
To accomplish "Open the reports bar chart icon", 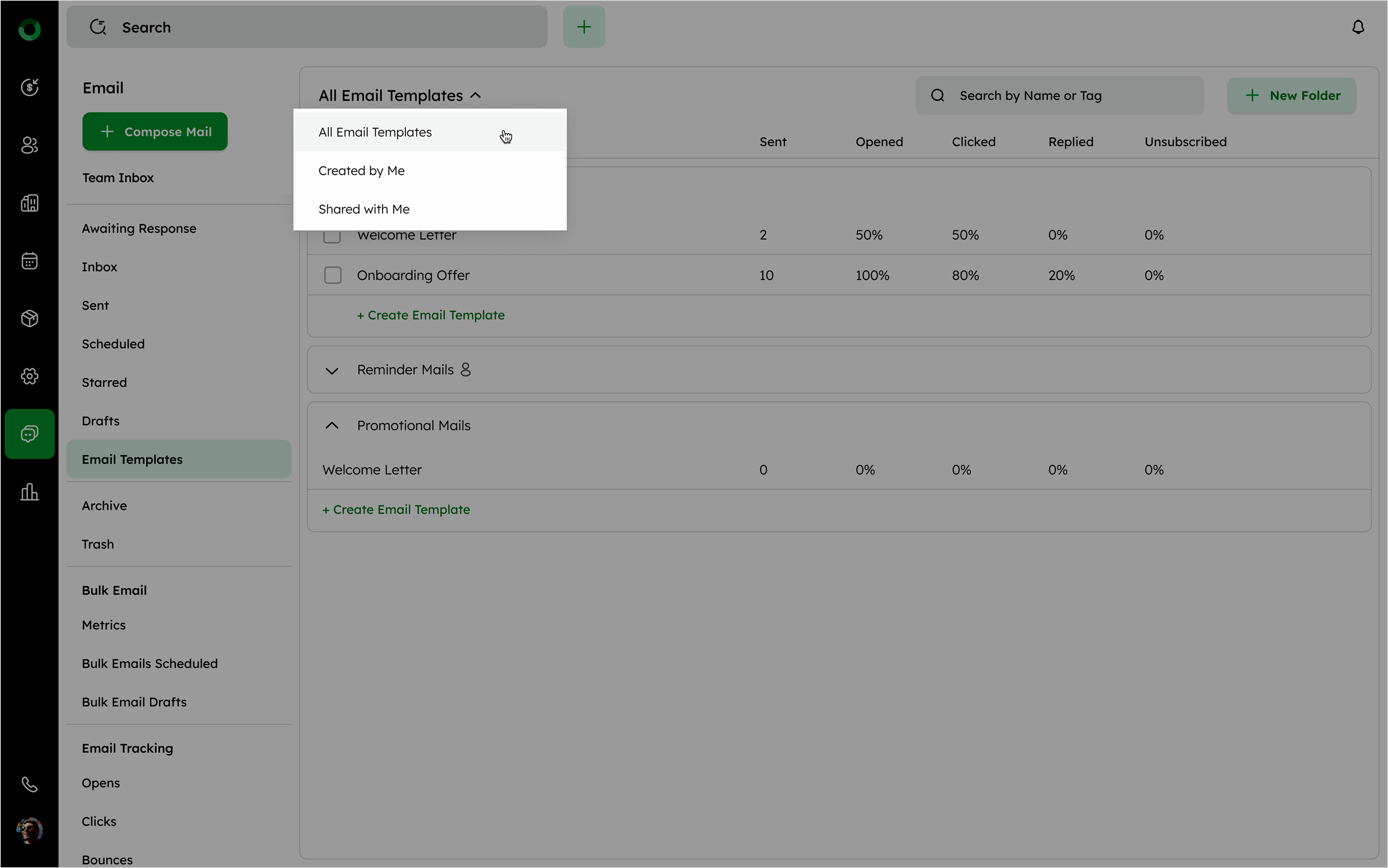I will coord(29,492).
